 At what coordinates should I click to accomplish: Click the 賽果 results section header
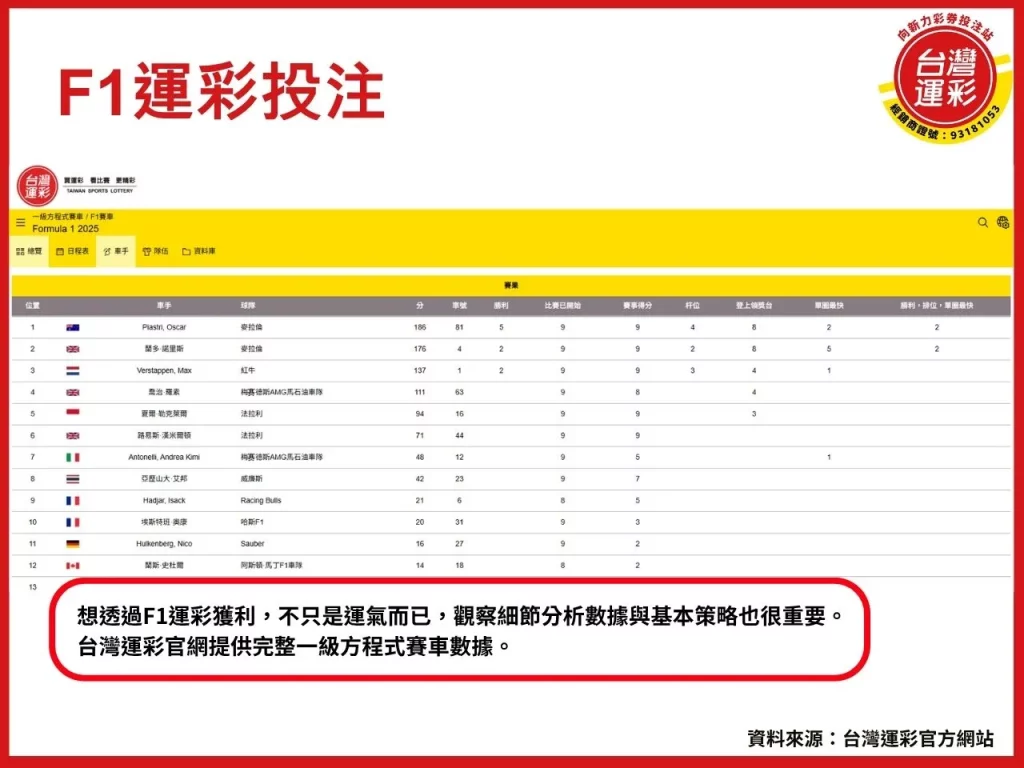point(511,285)
